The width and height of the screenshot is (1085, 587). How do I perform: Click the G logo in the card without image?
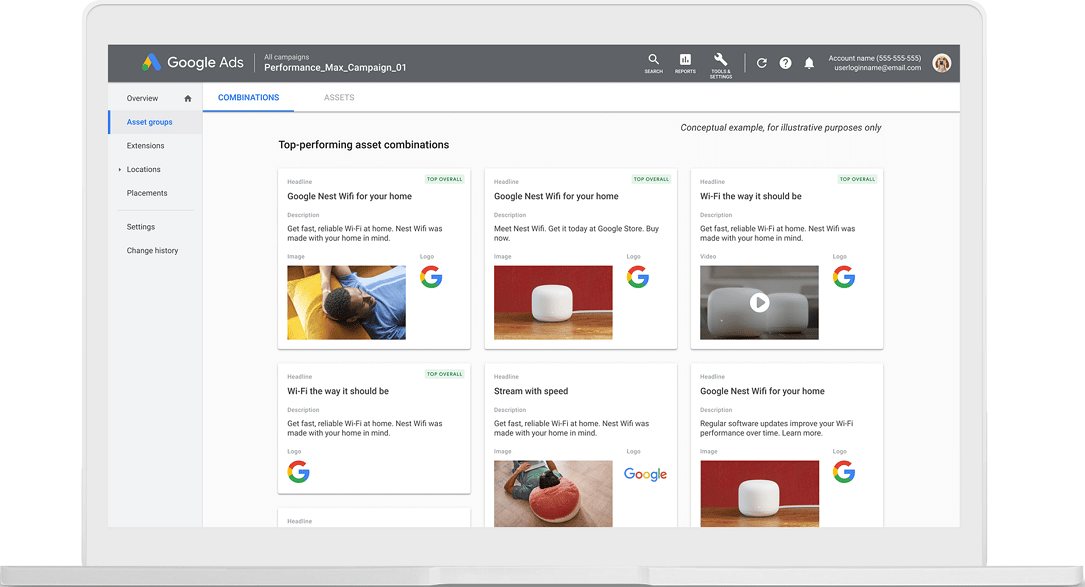coord(298,472)
